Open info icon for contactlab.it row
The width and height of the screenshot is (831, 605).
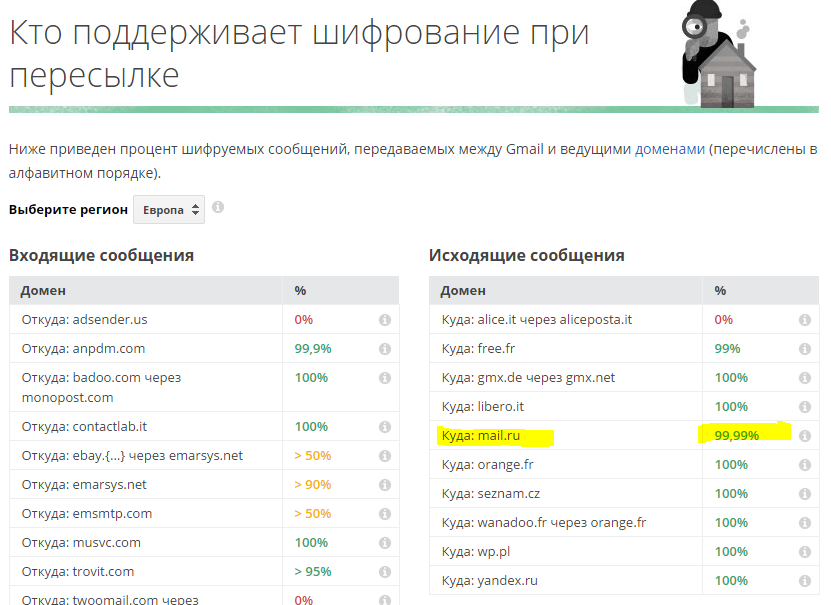point(385,427)
